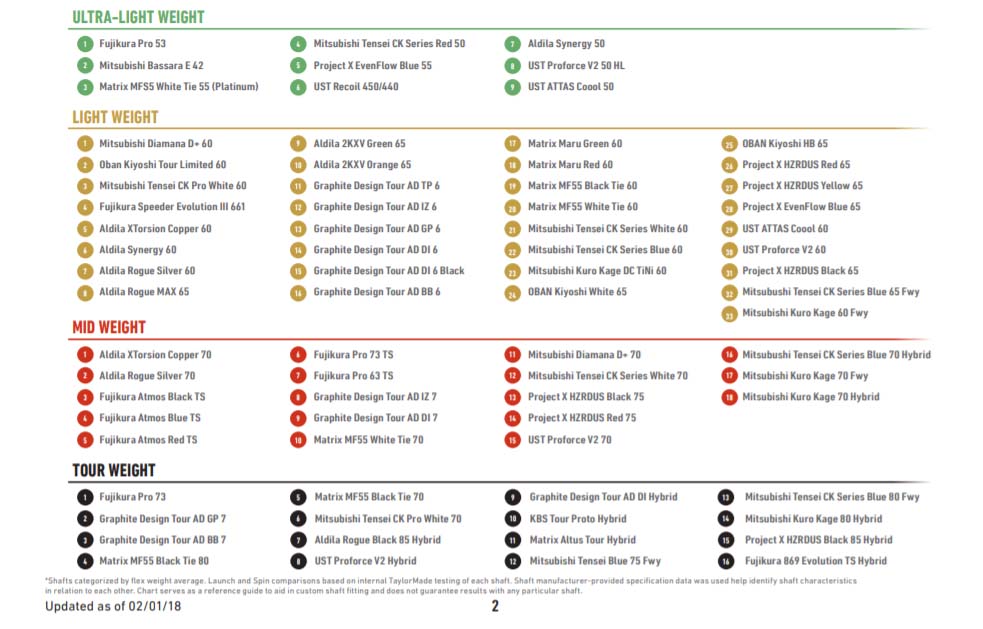Select the text "Mitsubishi Tensei Blue 75 Fwy"

click(595, 561)
